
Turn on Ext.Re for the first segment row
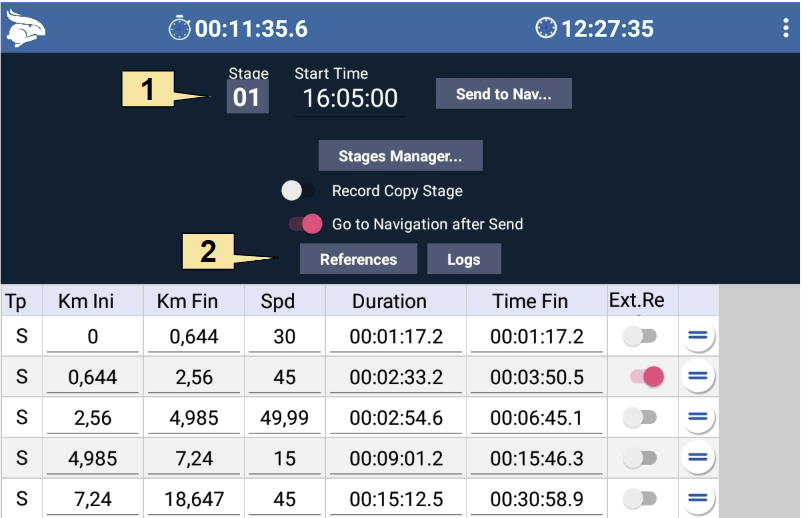pyautogui.click(x=640, y=337)
